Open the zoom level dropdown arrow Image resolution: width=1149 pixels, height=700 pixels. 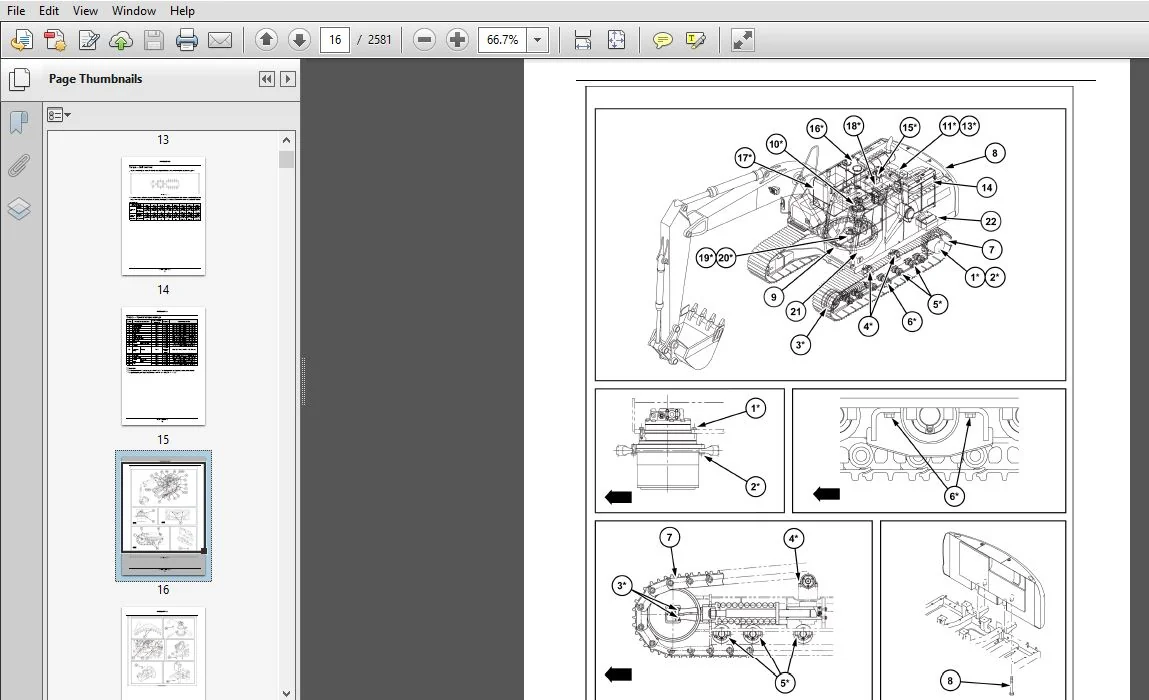(538, 40)
